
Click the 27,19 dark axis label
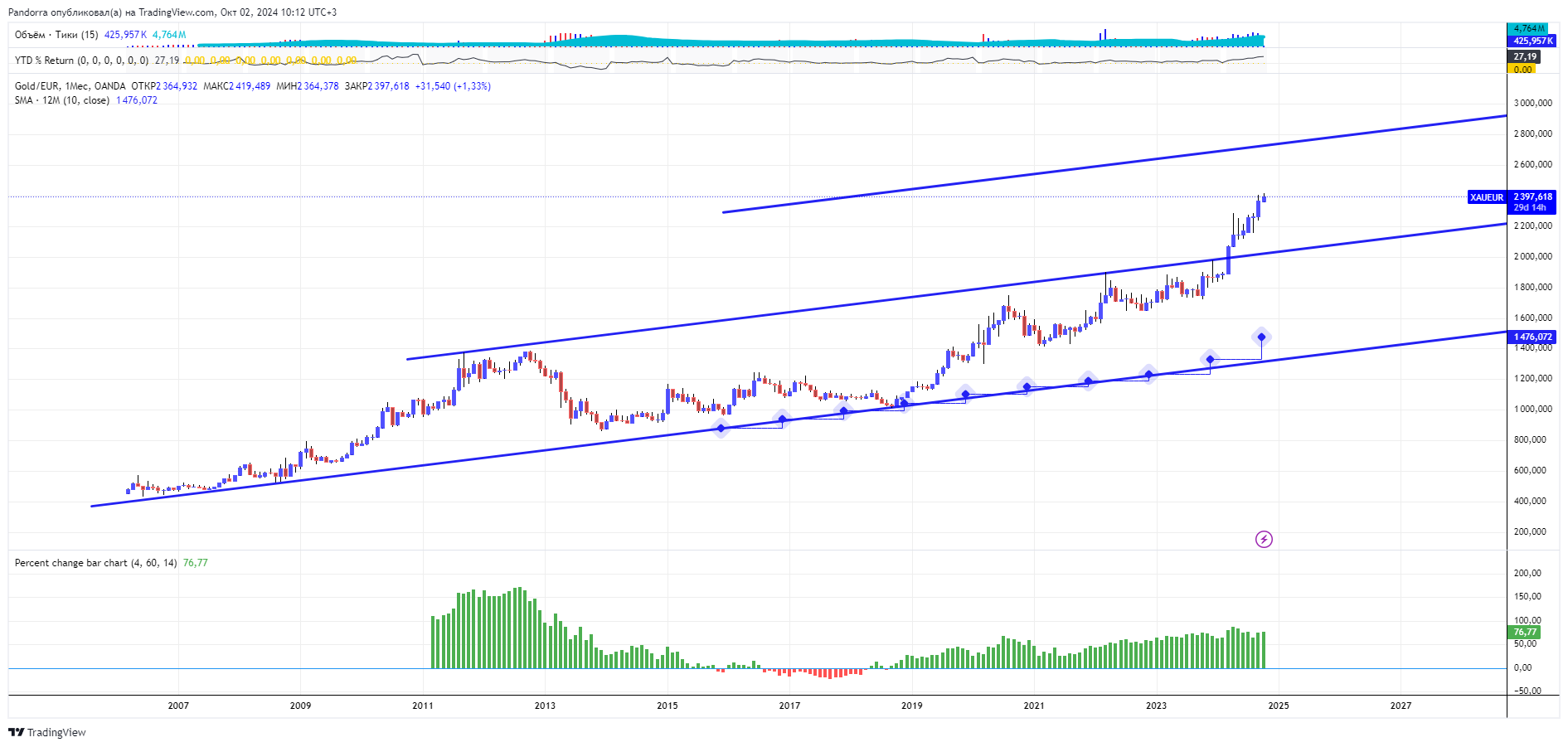tap(1525, 56)
